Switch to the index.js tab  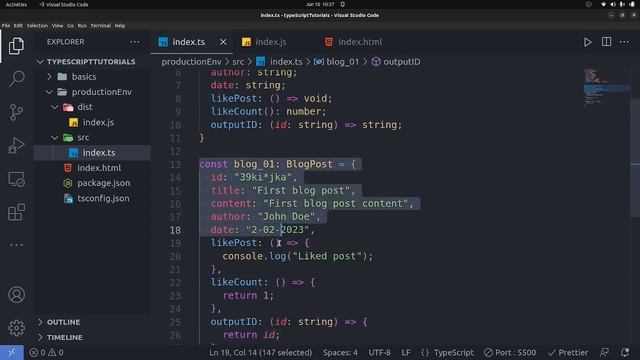[x=271, y=42]
